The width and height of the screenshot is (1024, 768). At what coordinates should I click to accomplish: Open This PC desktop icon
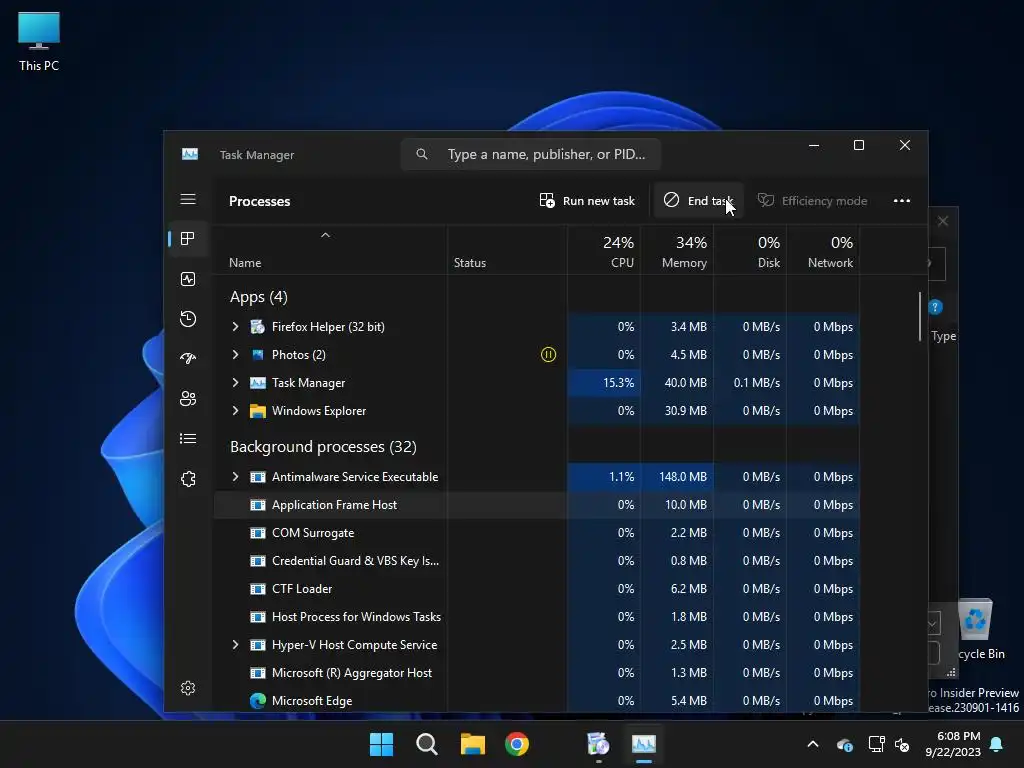pos(39,42)
